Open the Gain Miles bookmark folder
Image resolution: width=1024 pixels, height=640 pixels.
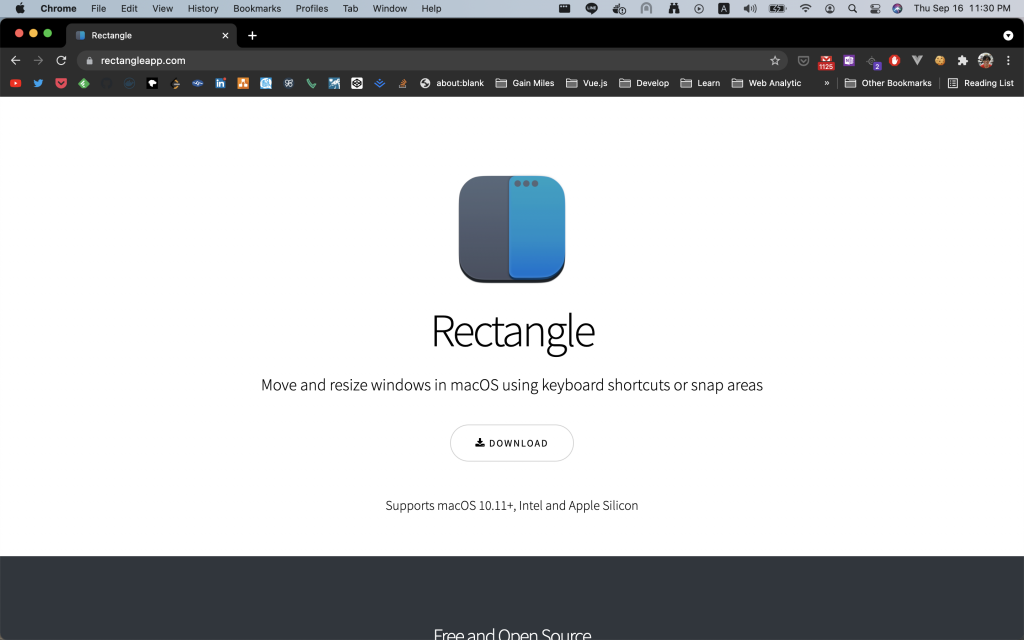click(x=525, y=83)
